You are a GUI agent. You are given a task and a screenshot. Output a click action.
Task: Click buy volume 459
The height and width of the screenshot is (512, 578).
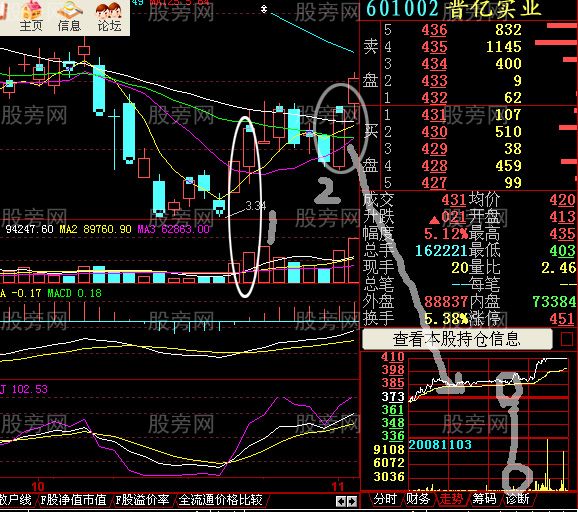coord(508,166)
